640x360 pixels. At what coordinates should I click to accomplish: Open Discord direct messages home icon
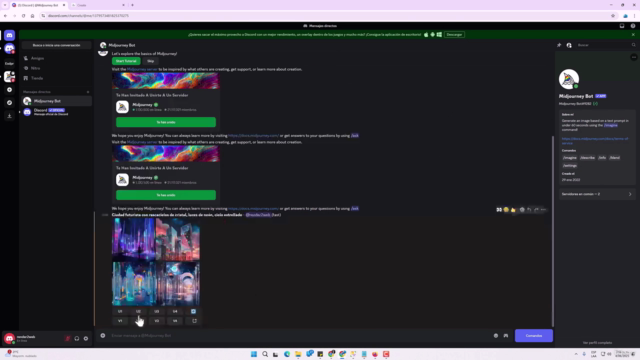point(9,36)
